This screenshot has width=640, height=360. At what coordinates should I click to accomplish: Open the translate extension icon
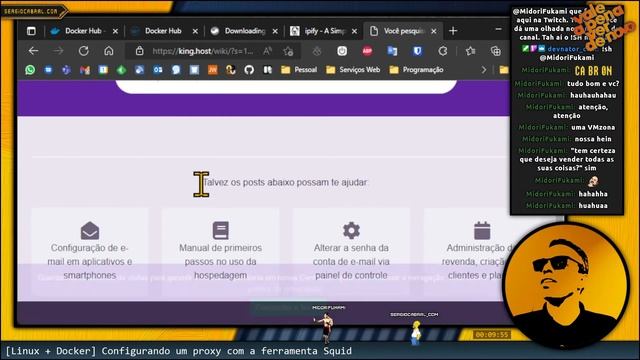point(392,51)
